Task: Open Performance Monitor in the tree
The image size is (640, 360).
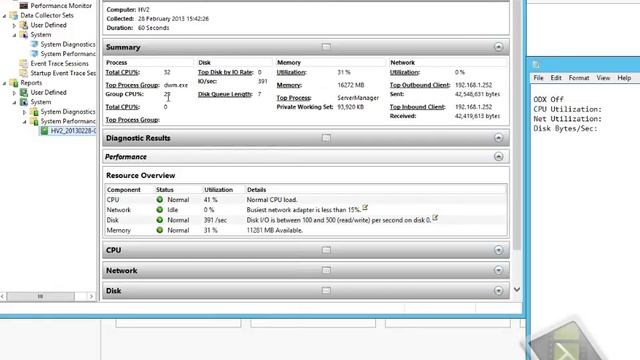Action: point(61,6)
